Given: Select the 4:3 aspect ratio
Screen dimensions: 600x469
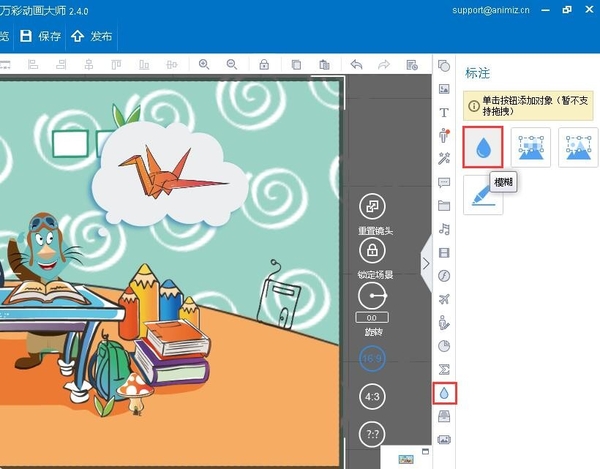Looking at the screenshot, I should click(372, 397).
